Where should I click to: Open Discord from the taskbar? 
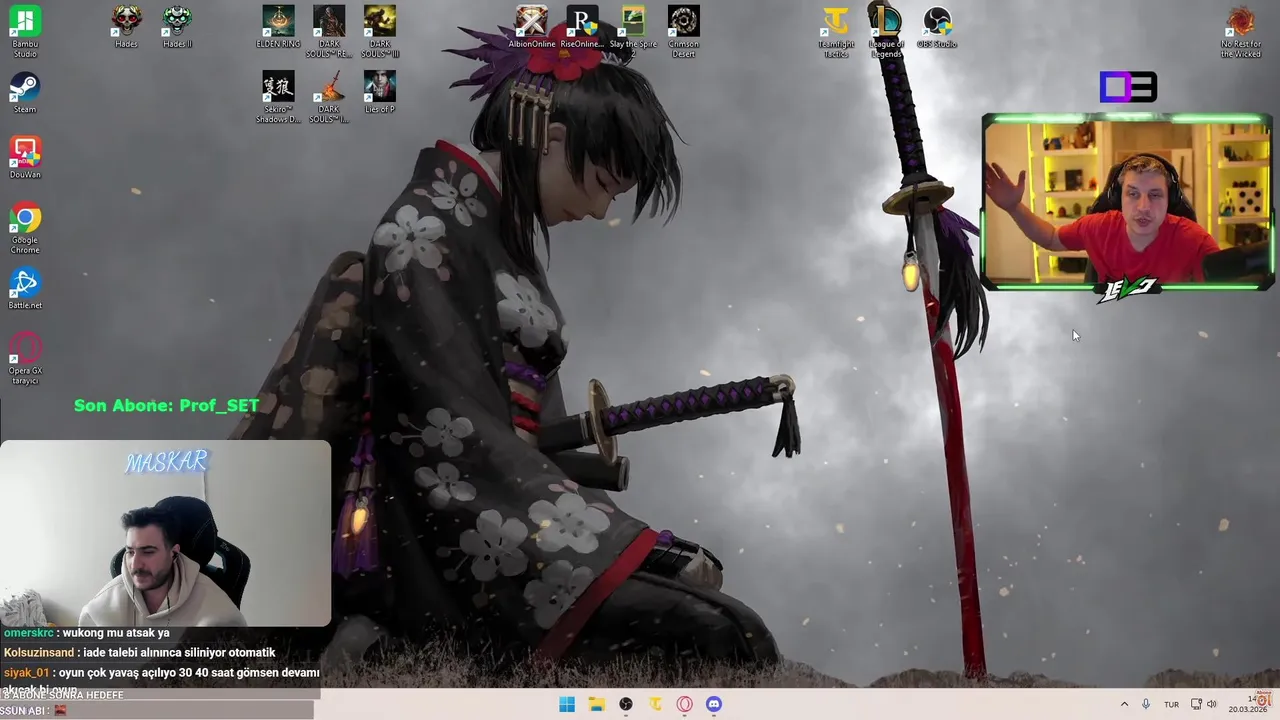714,704
